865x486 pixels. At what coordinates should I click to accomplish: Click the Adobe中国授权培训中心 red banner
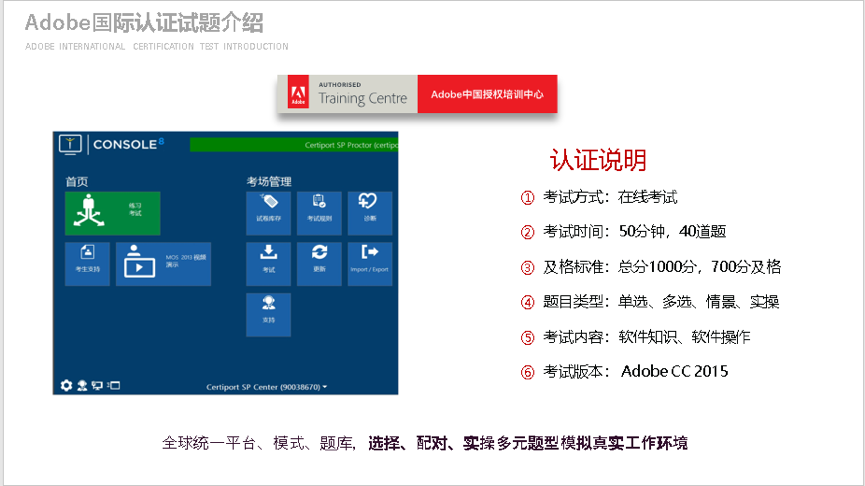coord(487,94)
